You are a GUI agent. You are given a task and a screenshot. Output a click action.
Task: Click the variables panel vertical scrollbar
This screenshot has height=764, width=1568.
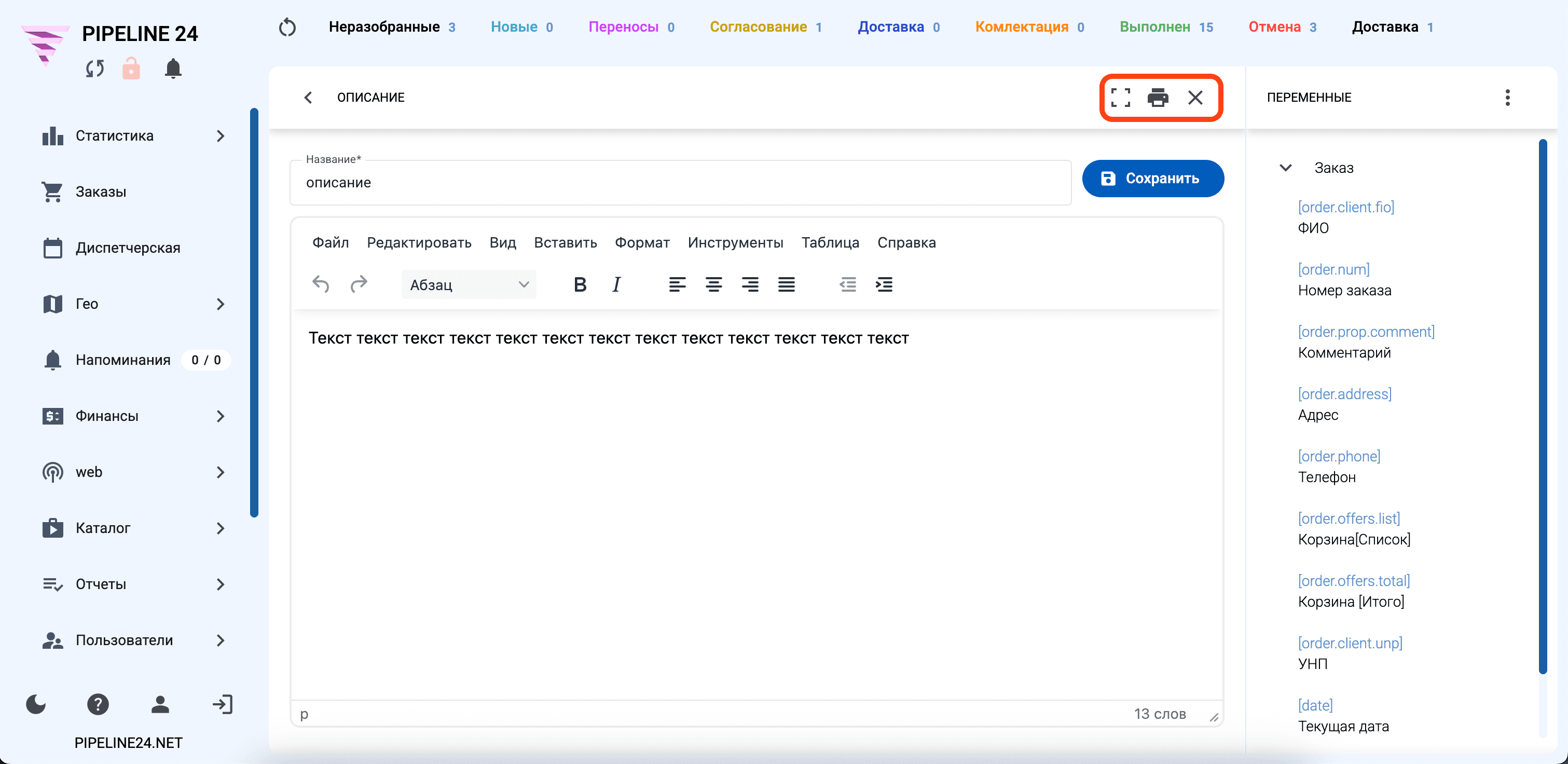pyautogui.click(x=1543, y=407)
